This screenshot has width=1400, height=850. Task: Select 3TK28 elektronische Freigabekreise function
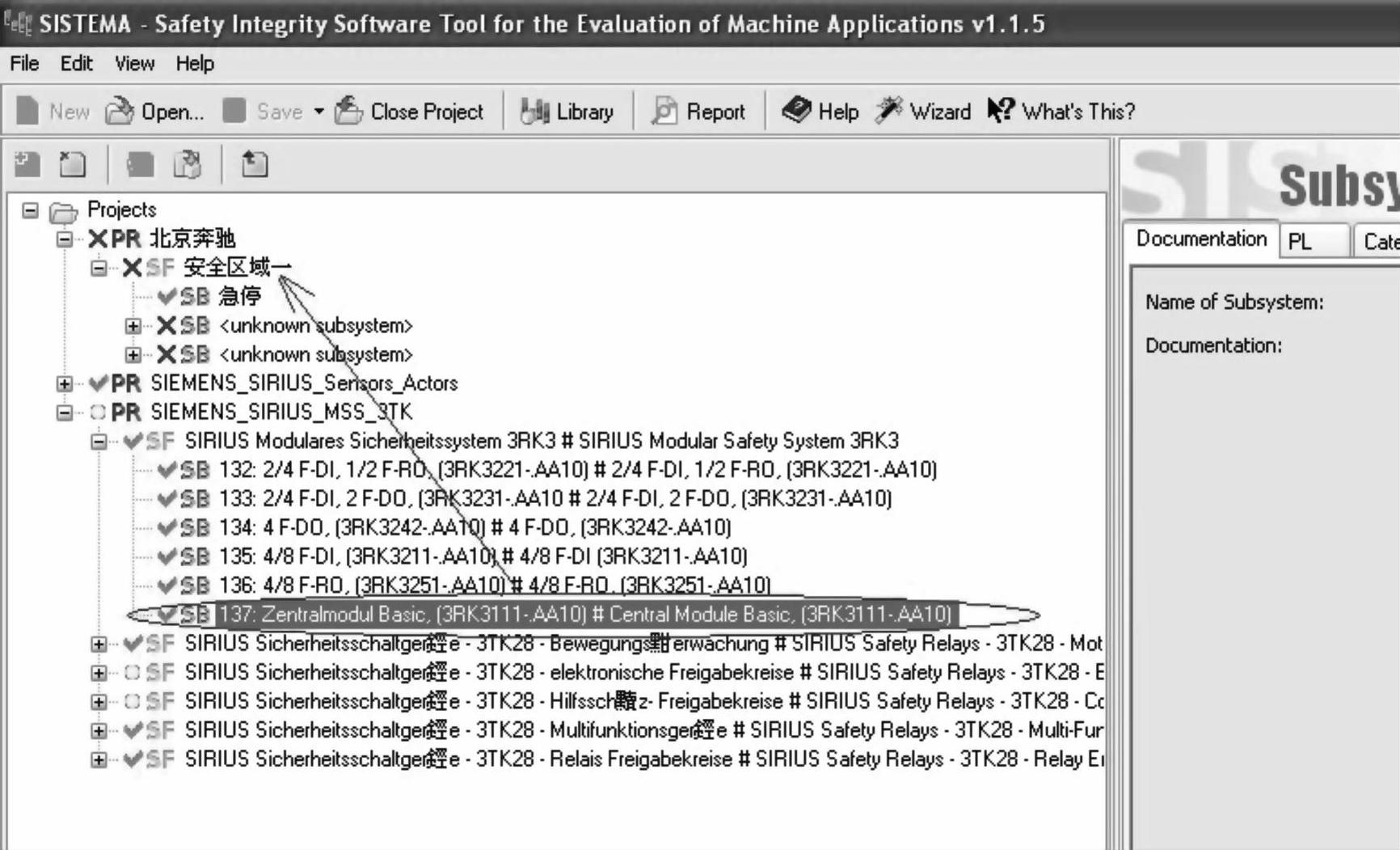(643, 672)
